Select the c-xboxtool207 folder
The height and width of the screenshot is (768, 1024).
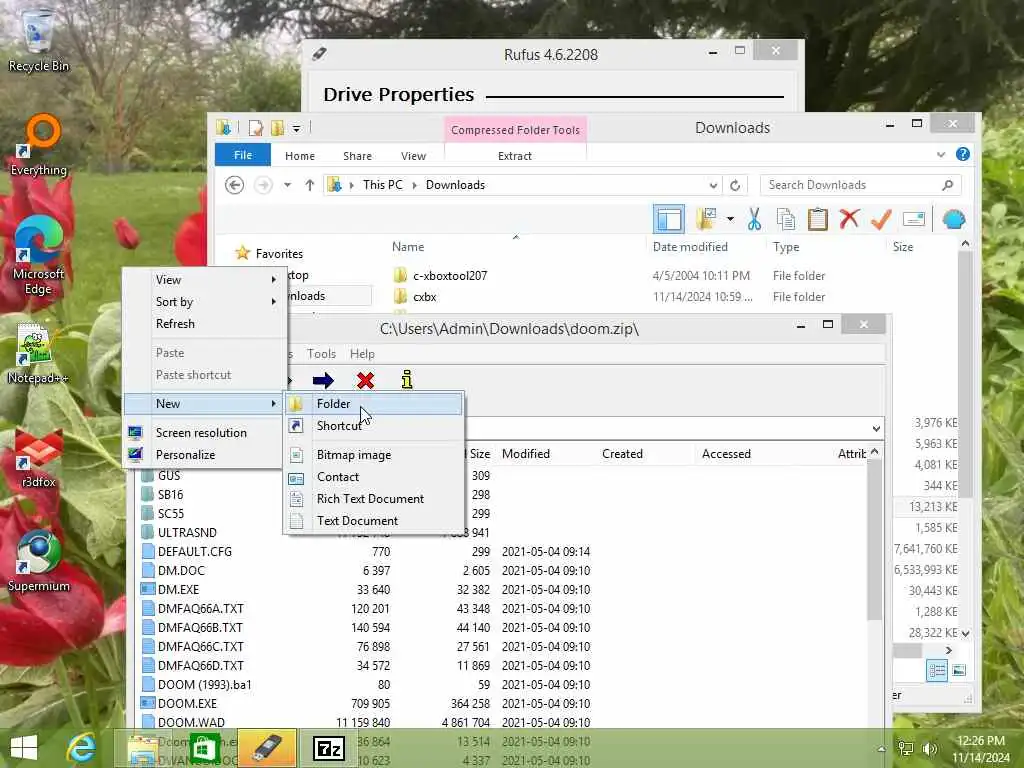(x=450, y=276)
